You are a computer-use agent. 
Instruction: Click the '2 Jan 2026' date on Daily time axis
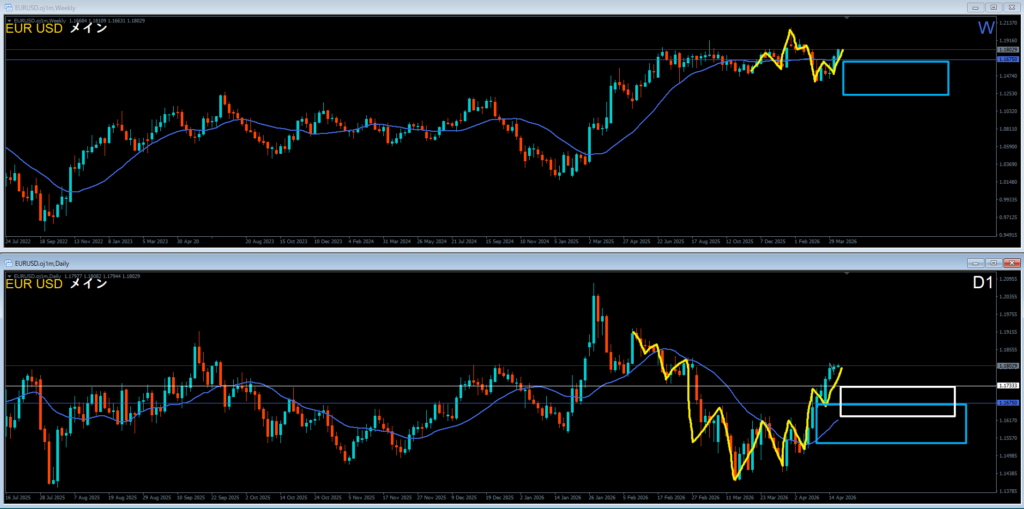pos(533,497)
